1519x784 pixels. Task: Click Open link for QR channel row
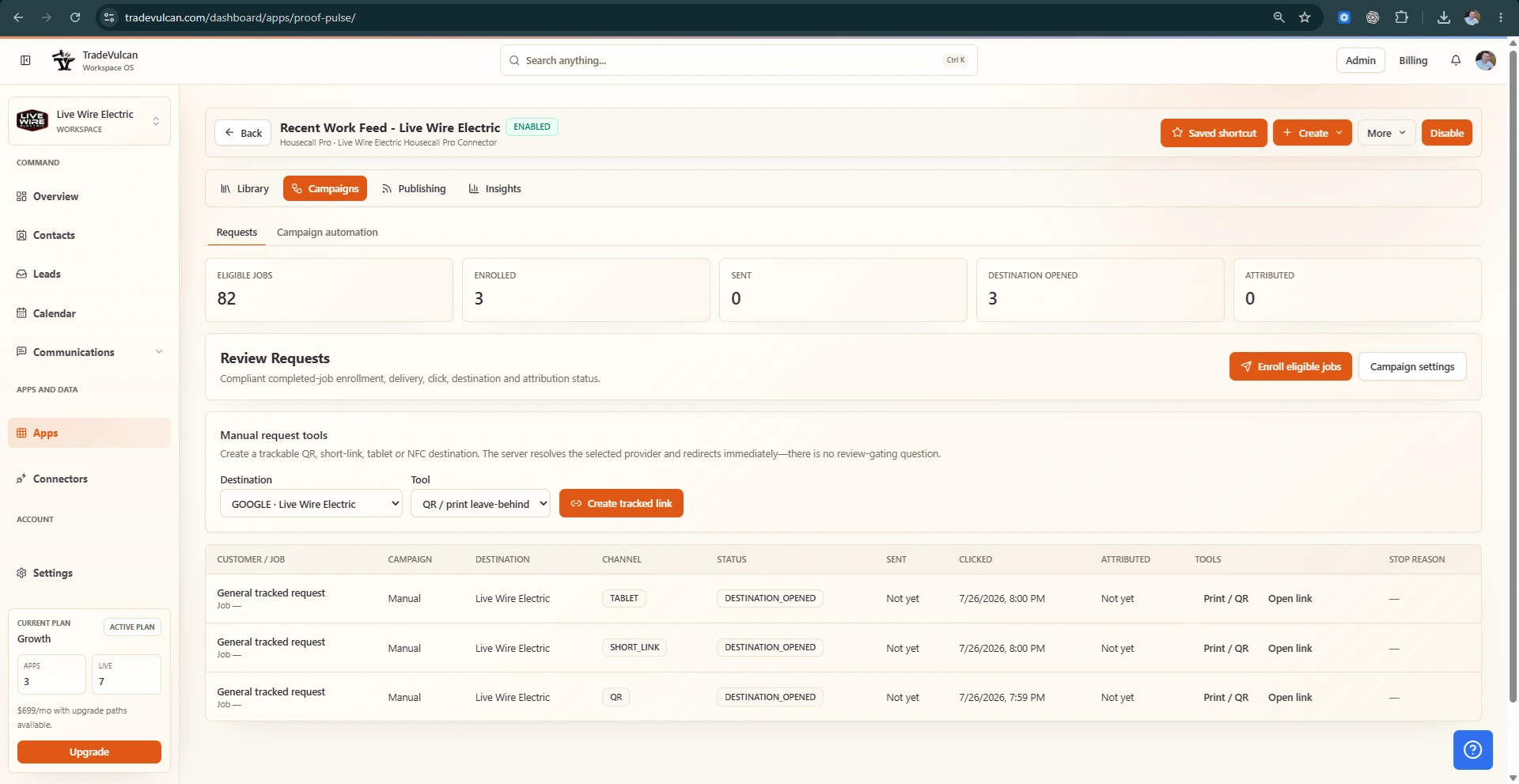click(1290, 697)
